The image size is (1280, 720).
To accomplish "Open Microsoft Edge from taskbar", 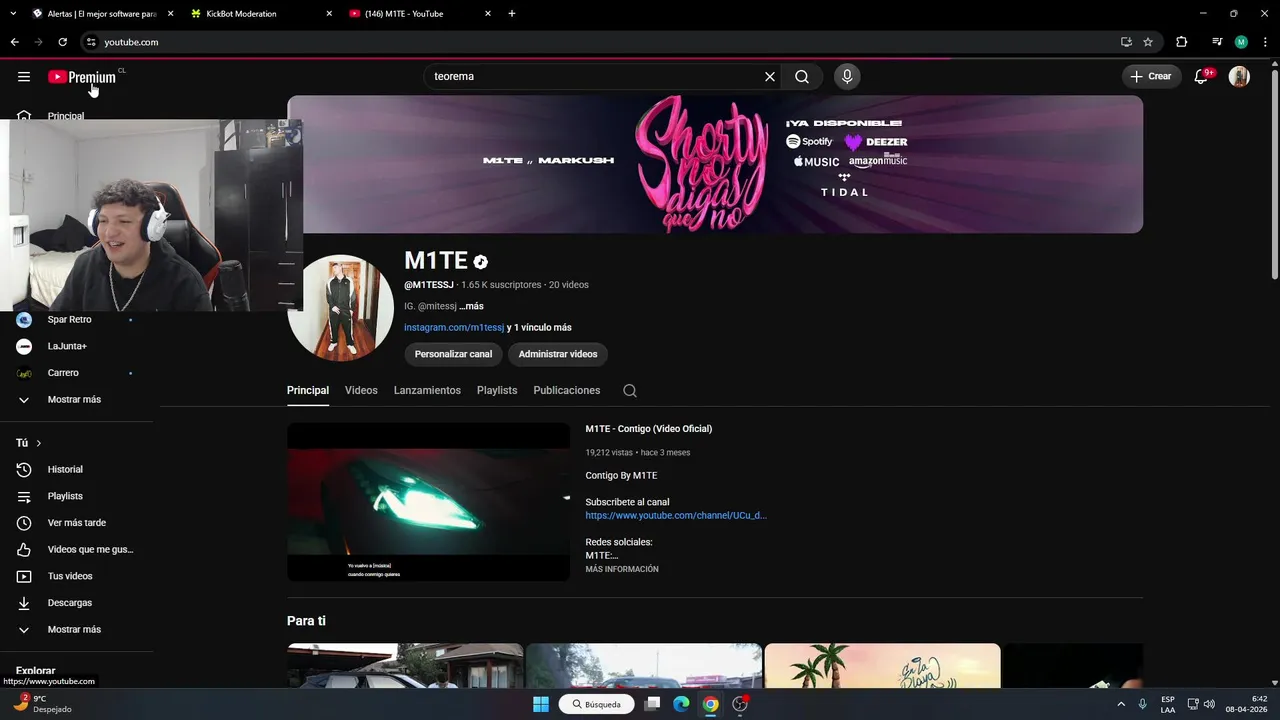I will [681, 704].
